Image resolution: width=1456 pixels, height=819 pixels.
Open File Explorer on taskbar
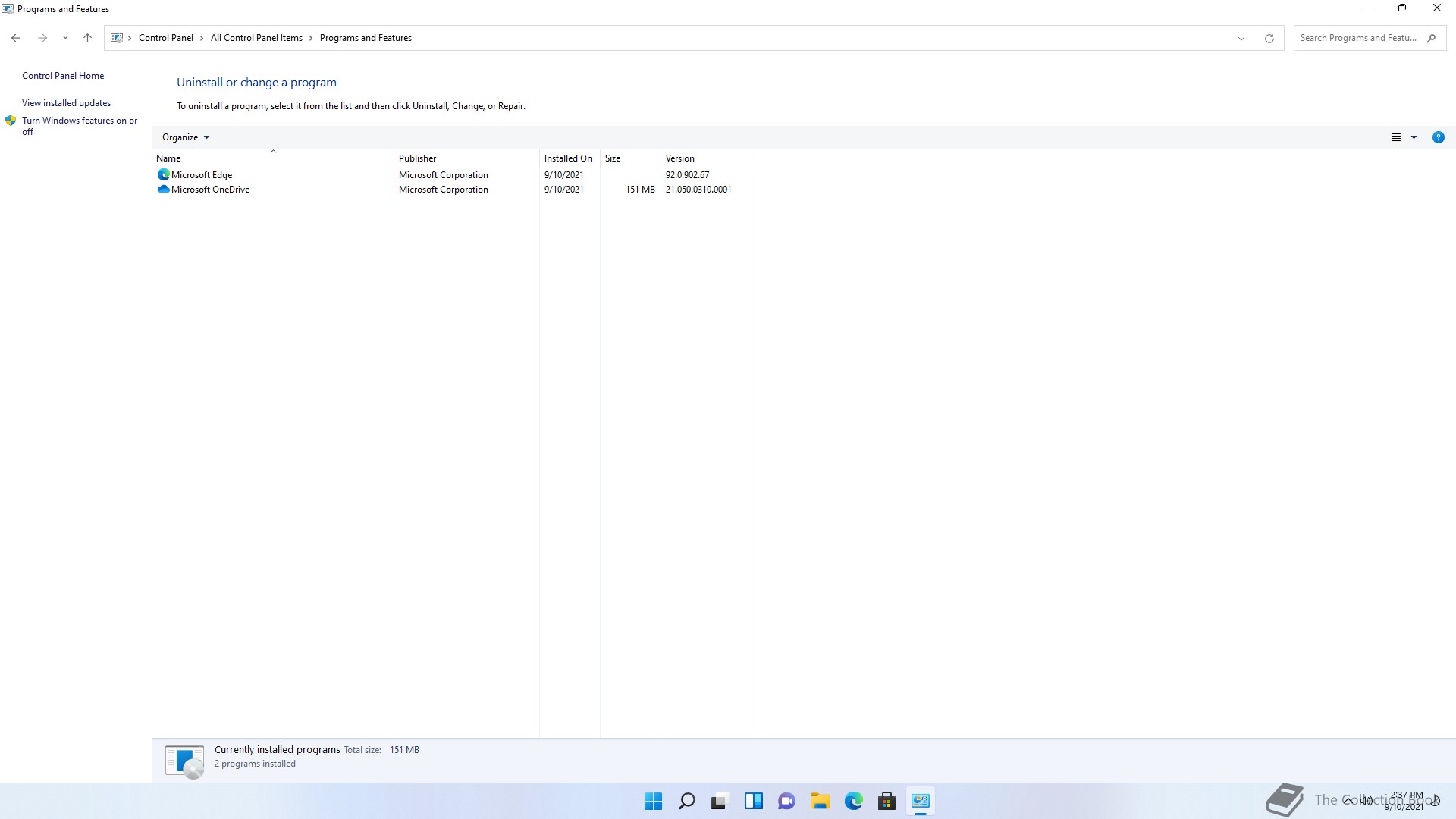pos(820,801)
